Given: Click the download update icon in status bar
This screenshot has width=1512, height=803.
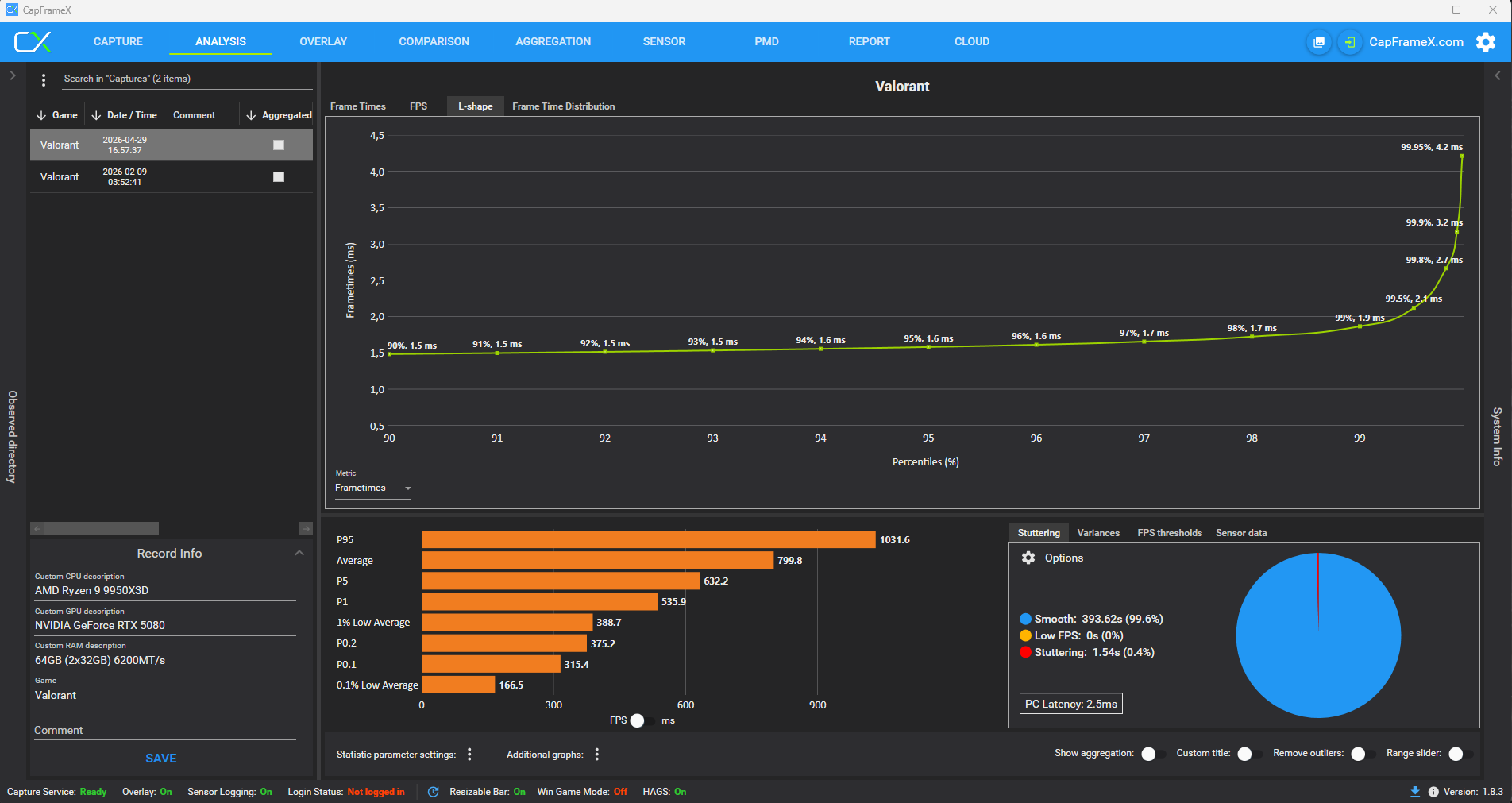Looking at the screenshot, I should (x=1415, y=792).
